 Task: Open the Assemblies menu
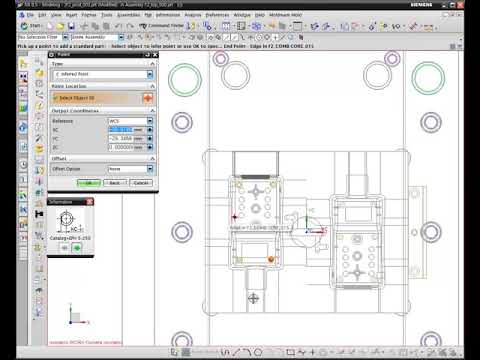click(x=129, y=15)
